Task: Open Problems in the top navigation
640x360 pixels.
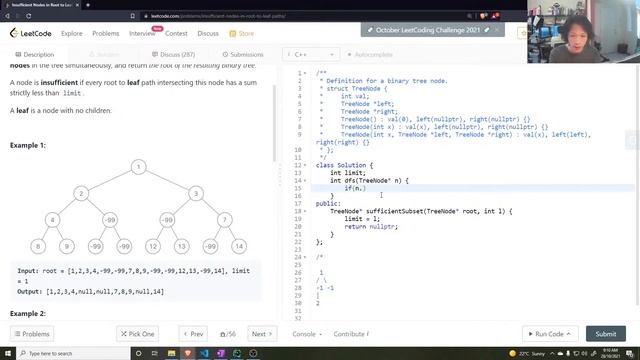Action: pos(106,33)
